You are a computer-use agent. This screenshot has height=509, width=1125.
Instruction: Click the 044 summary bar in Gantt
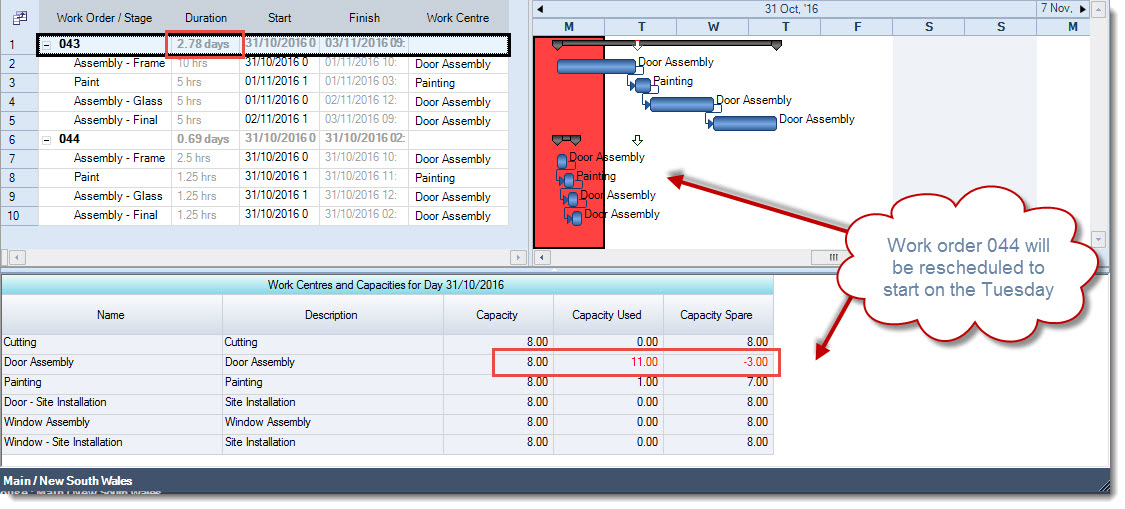click(x=567, y=139)
